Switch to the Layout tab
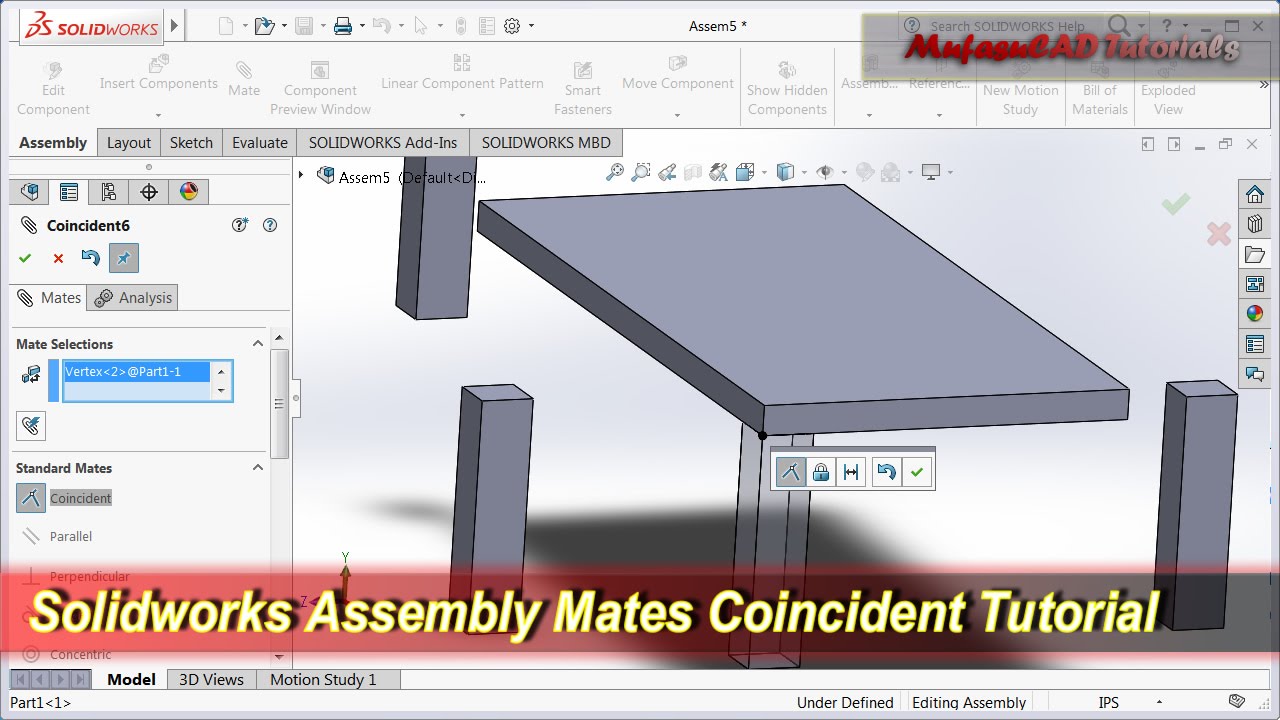This screenshot has height=720, width=1280. pyautogui.click(x=129, y=142)
